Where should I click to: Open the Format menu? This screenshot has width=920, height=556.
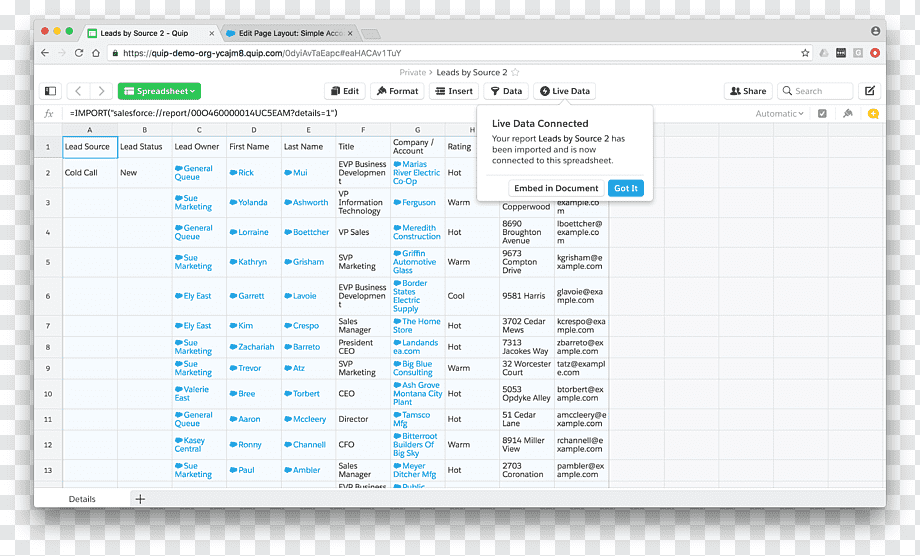tap(397, 91)
